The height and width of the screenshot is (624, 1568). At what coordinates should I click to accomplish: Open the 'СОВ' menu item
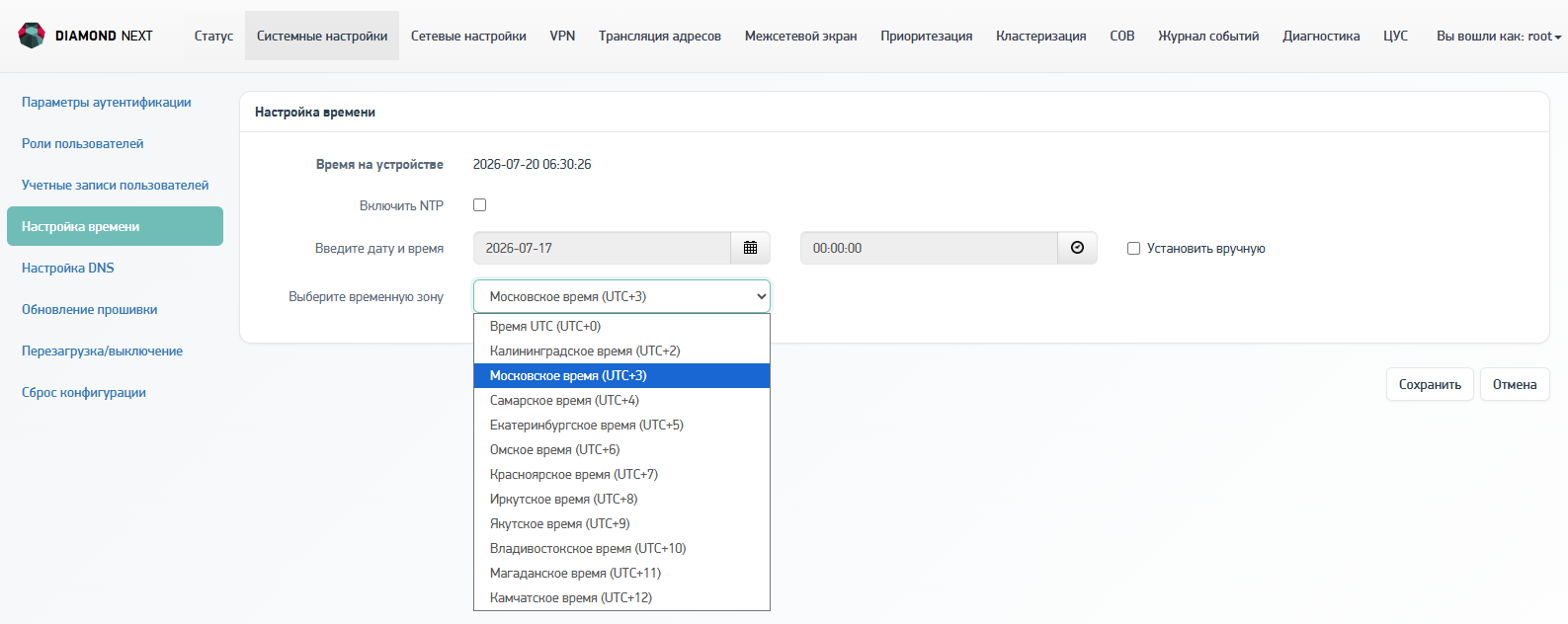click(1122, 36)
